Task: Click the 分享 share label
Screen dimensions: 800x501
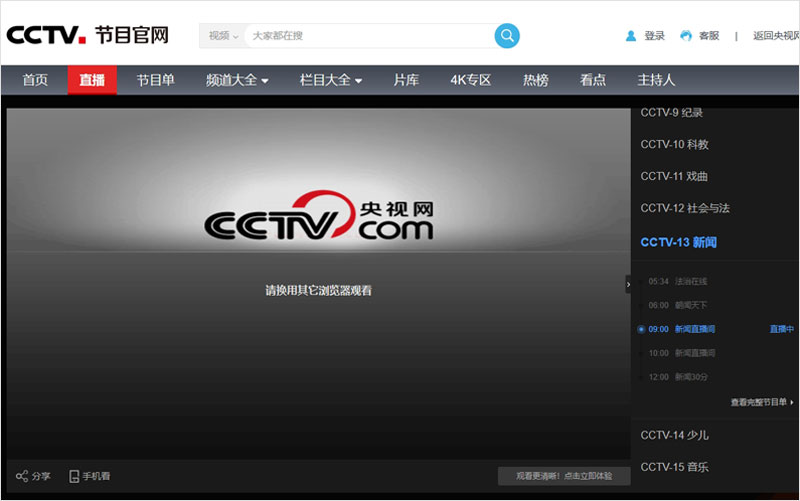Action: 41,477
